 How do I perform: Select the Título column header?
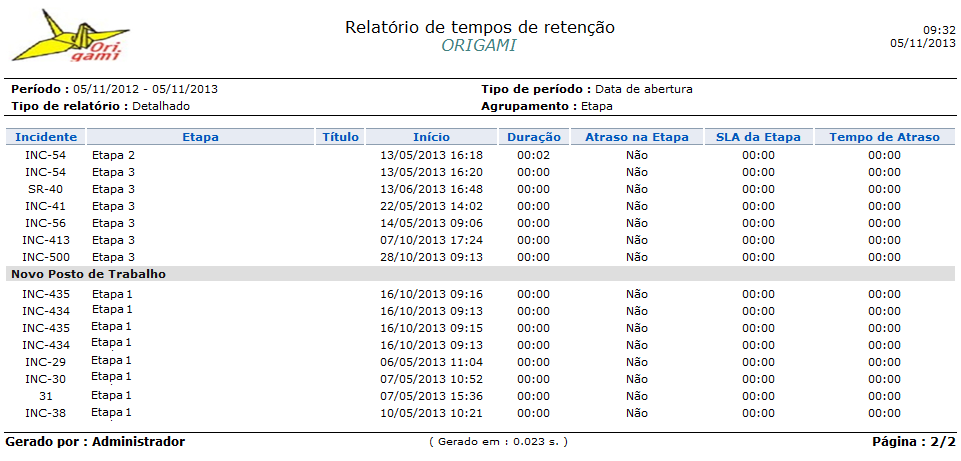(x=340, y=137)
